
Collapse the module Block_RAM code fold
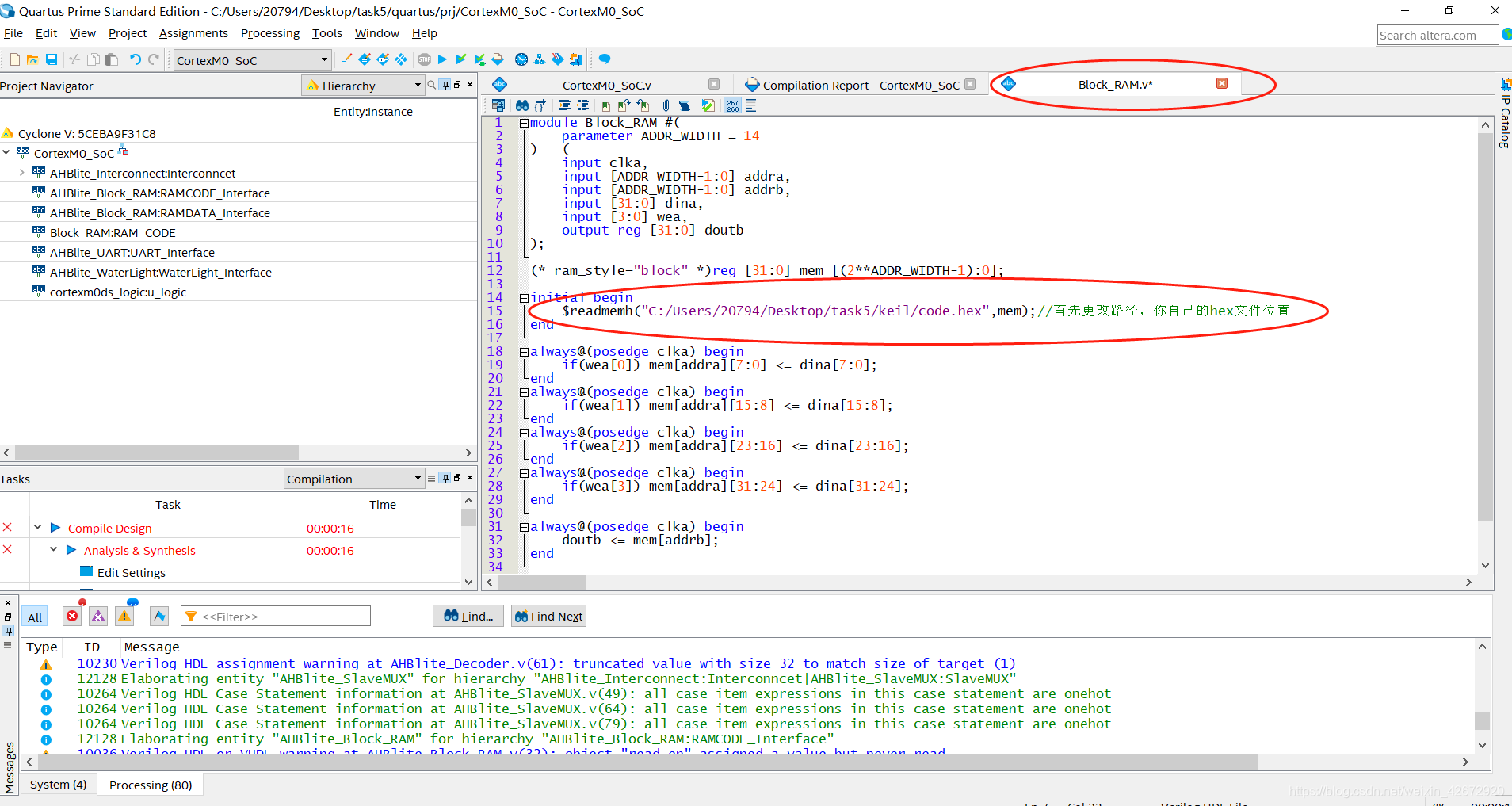[524, 123]
